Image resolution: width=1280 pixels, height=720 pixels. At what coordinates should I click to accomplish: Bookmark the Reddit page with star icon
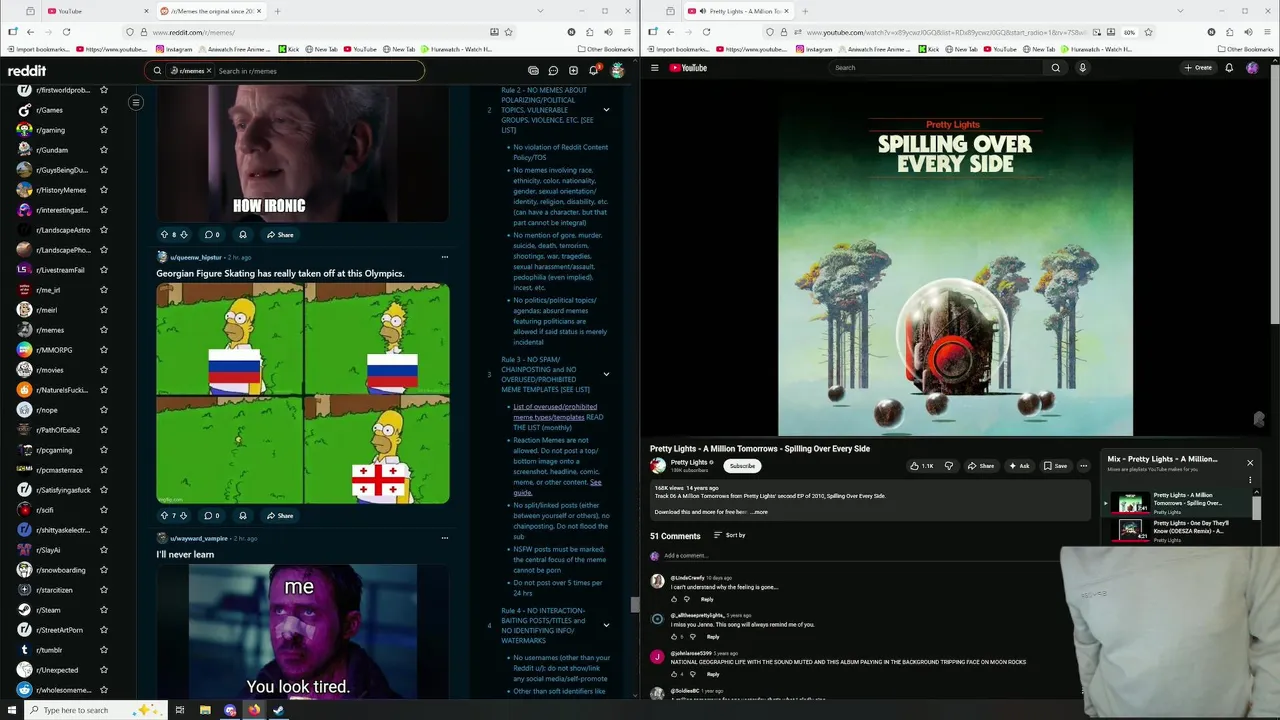click(509, 32)
